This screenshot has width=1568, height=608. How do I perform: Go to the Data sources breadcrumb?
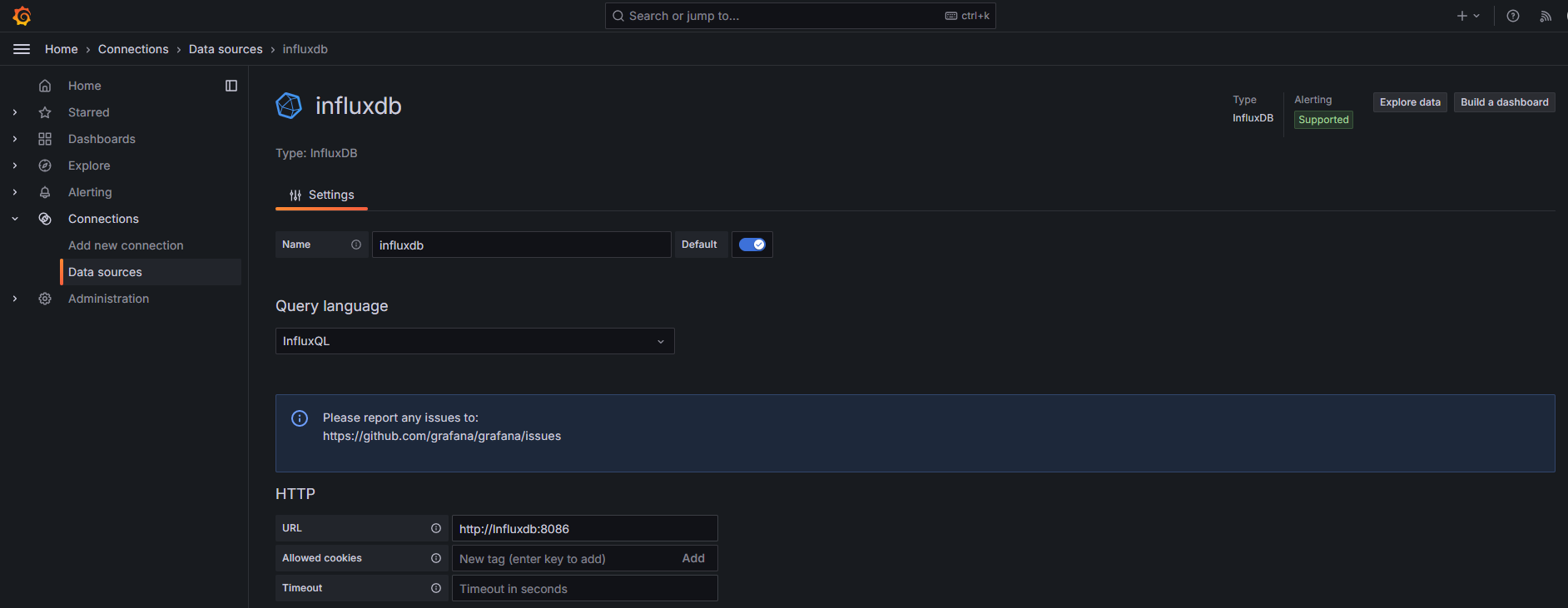tap(226, 49)
